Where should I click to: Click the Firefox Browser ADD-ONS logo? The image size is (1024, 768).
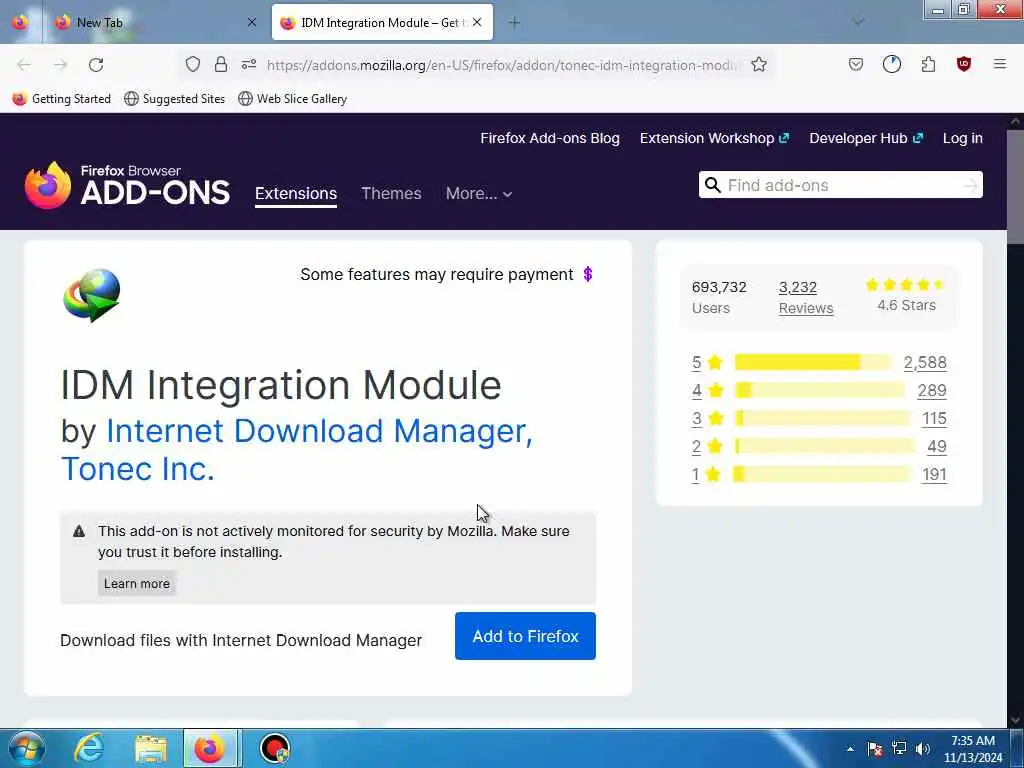click(x=127, y=185)
